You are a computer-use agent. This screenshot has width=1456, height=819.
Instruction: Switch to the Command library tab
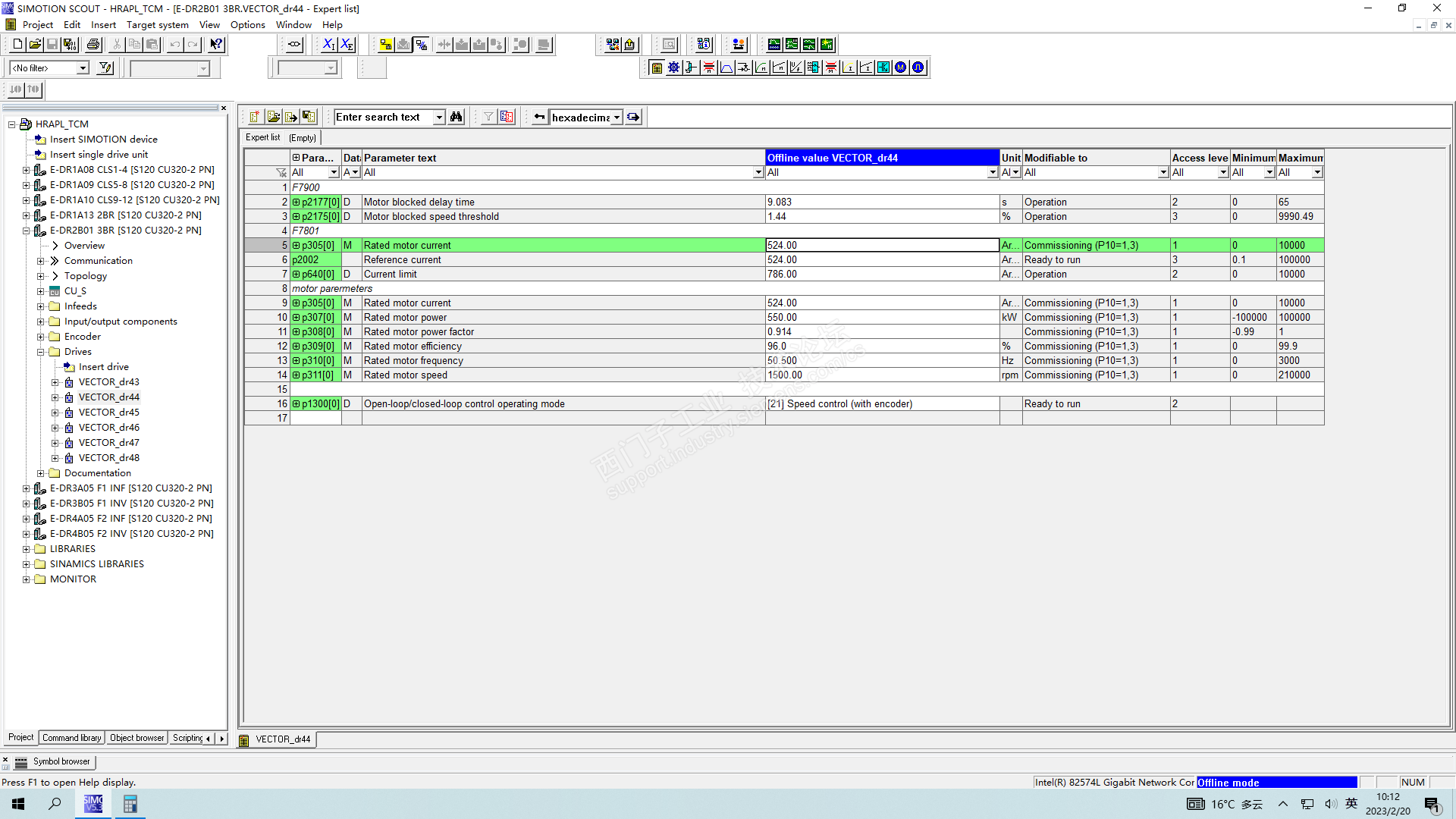(x=71, y=738)
